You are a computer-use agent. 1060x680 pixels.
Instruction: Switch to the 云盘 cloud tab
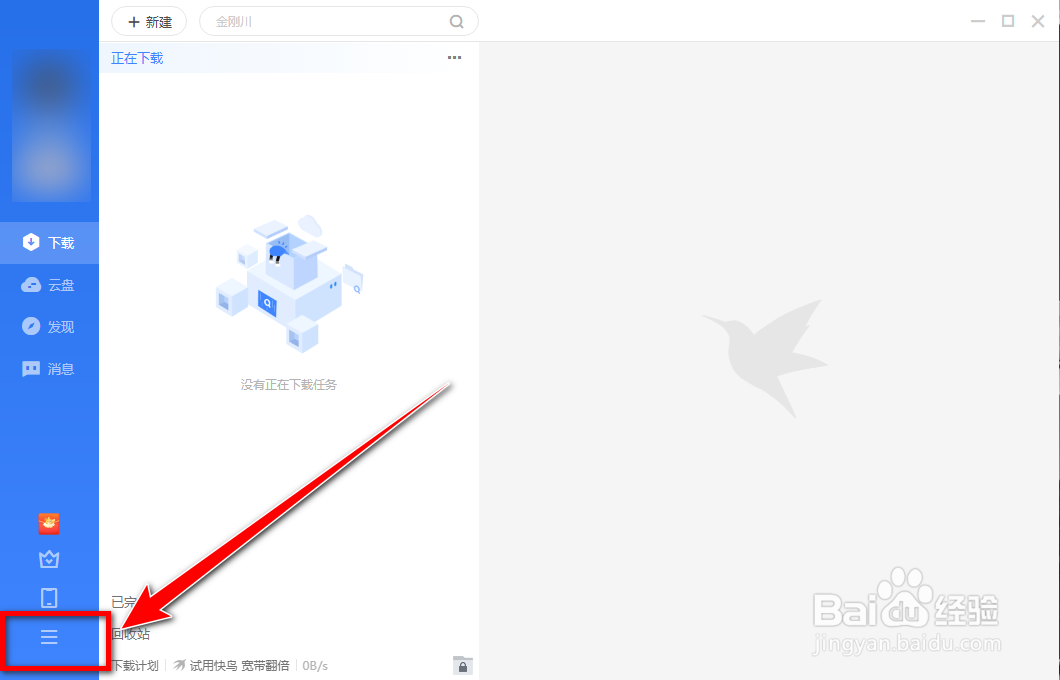[x=49, y=285]
